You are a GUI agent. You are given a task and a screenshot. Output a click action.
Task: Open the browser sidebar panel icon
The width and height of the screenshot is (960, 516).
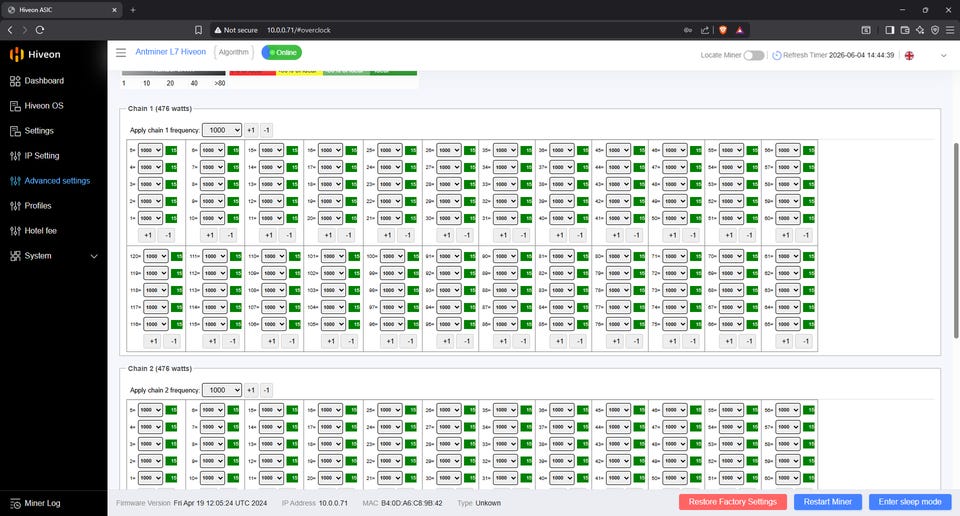pos(890,30)
